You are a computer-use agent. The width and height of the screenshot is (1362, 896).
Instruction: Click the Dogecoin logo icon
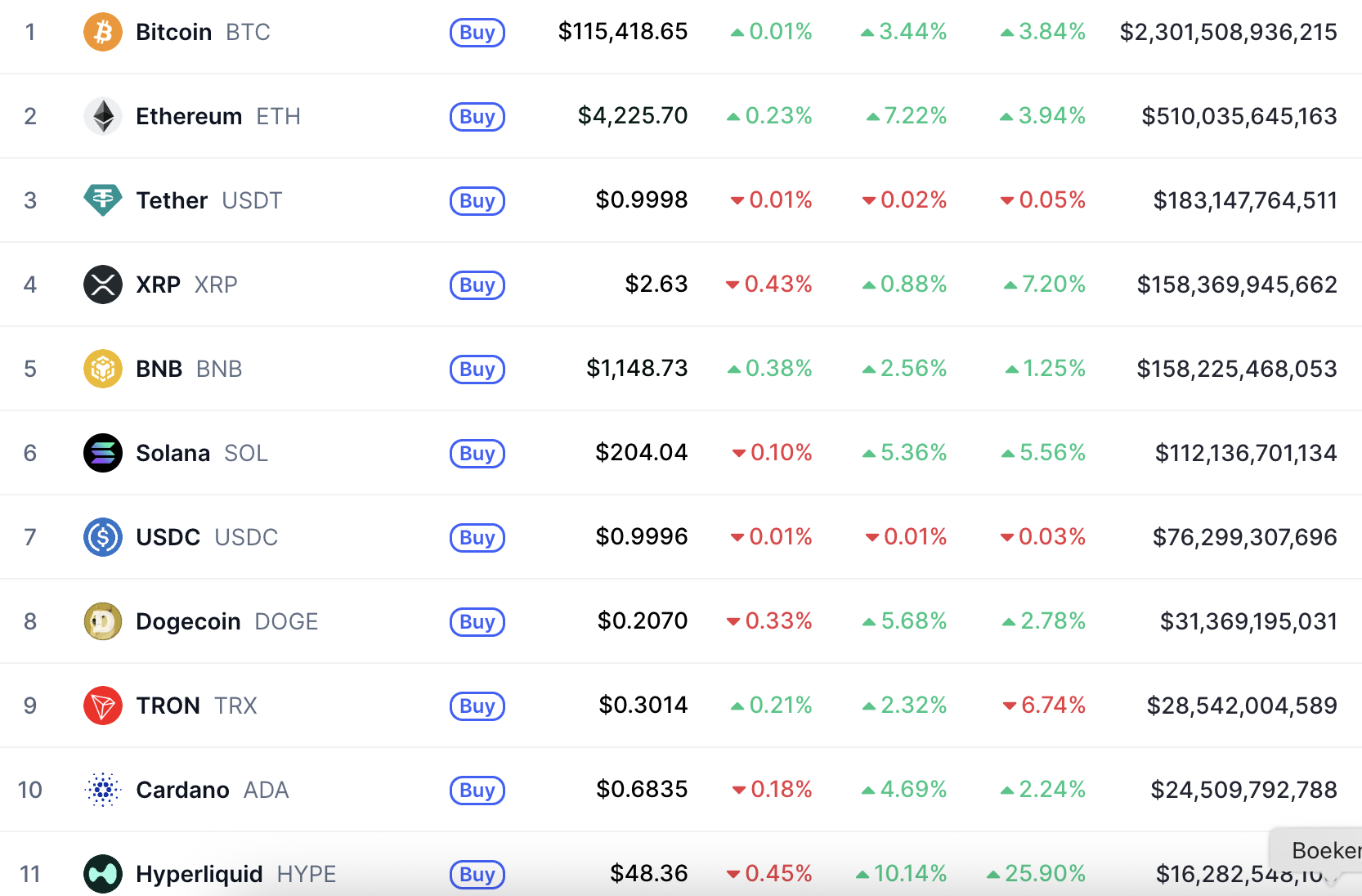pos(103,621)
